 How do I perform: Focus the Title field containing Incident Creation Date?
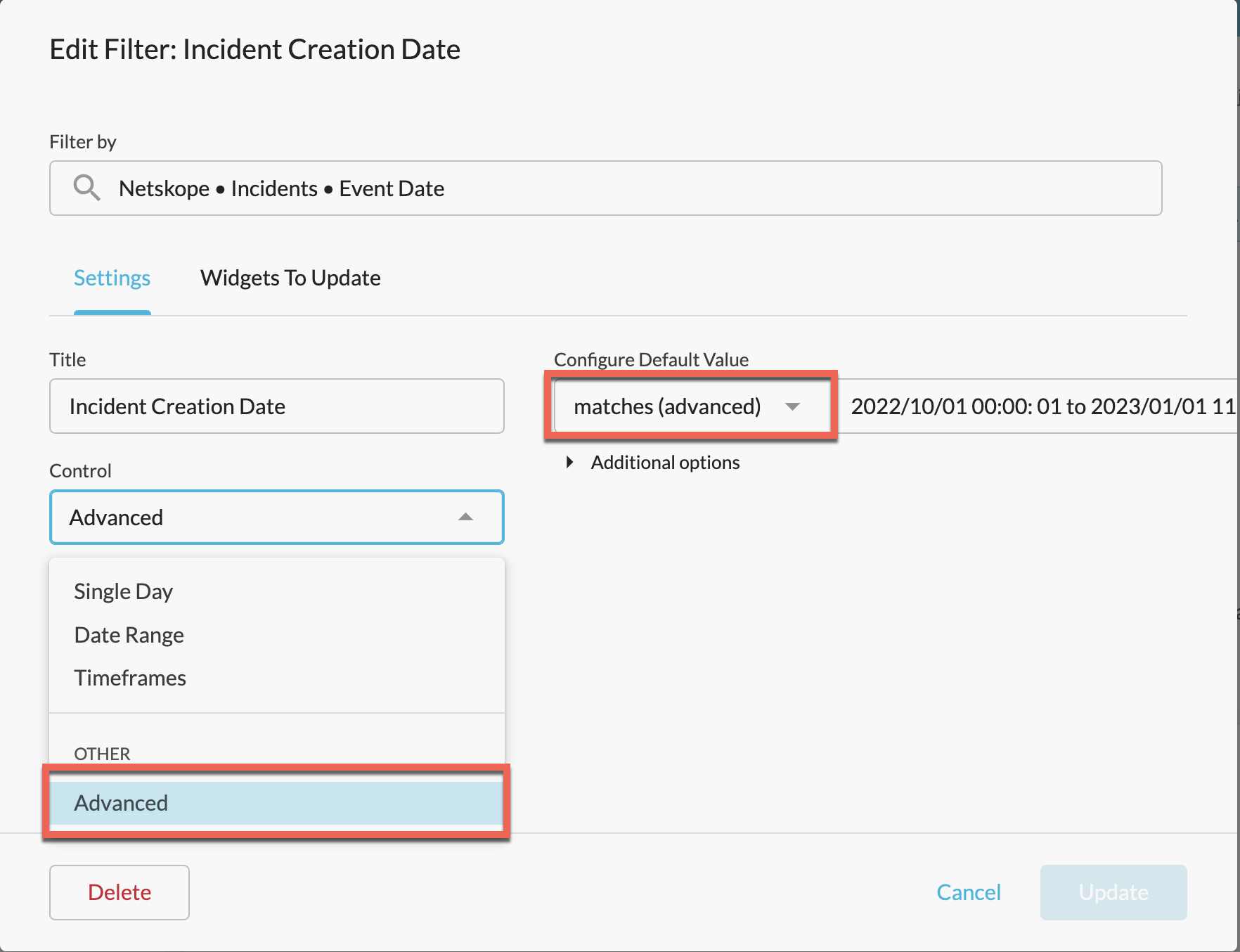click(x=277, y=406)
